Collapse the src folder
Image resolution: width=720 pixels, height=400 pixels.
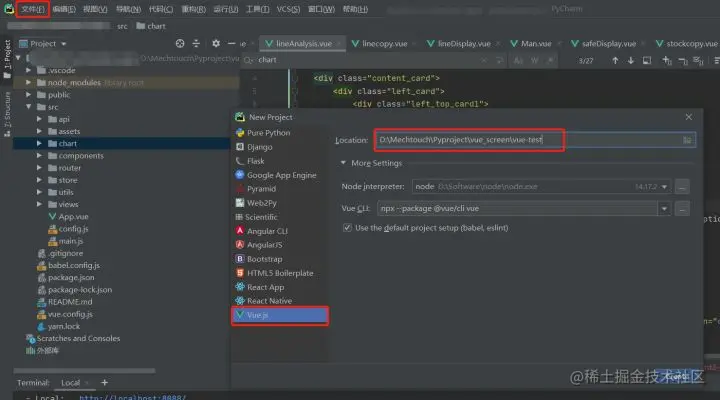click(28, 107)
